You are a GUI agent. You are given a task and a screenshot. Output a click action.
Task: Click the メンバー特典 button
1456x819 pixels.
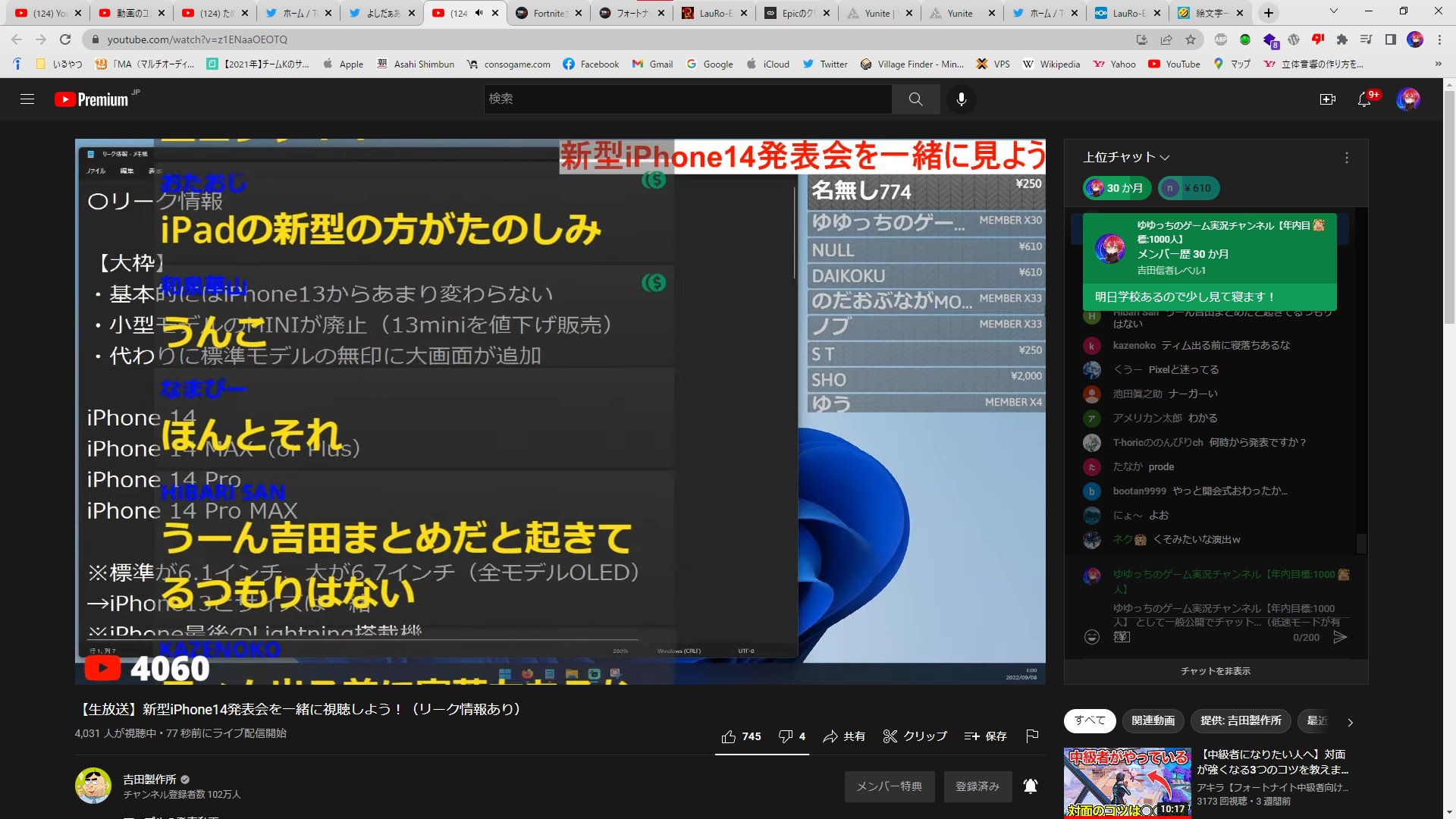[889, 786]
